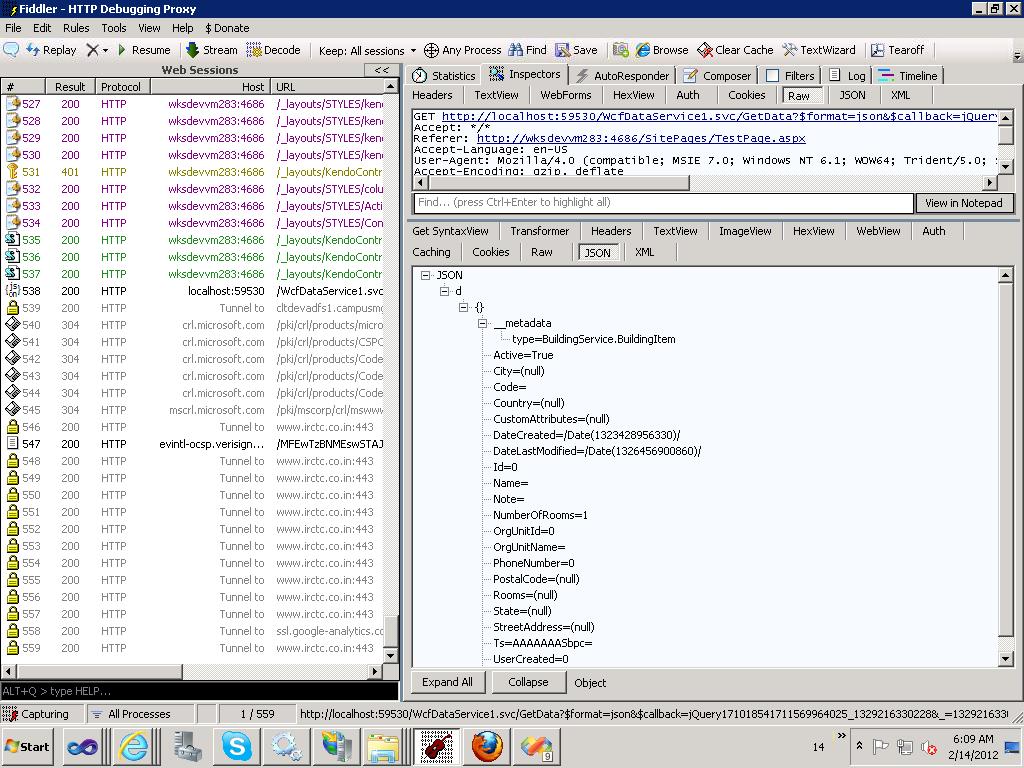Toggle the Decode option
This screenshot has height=768, width=1024.
[273, 50]
